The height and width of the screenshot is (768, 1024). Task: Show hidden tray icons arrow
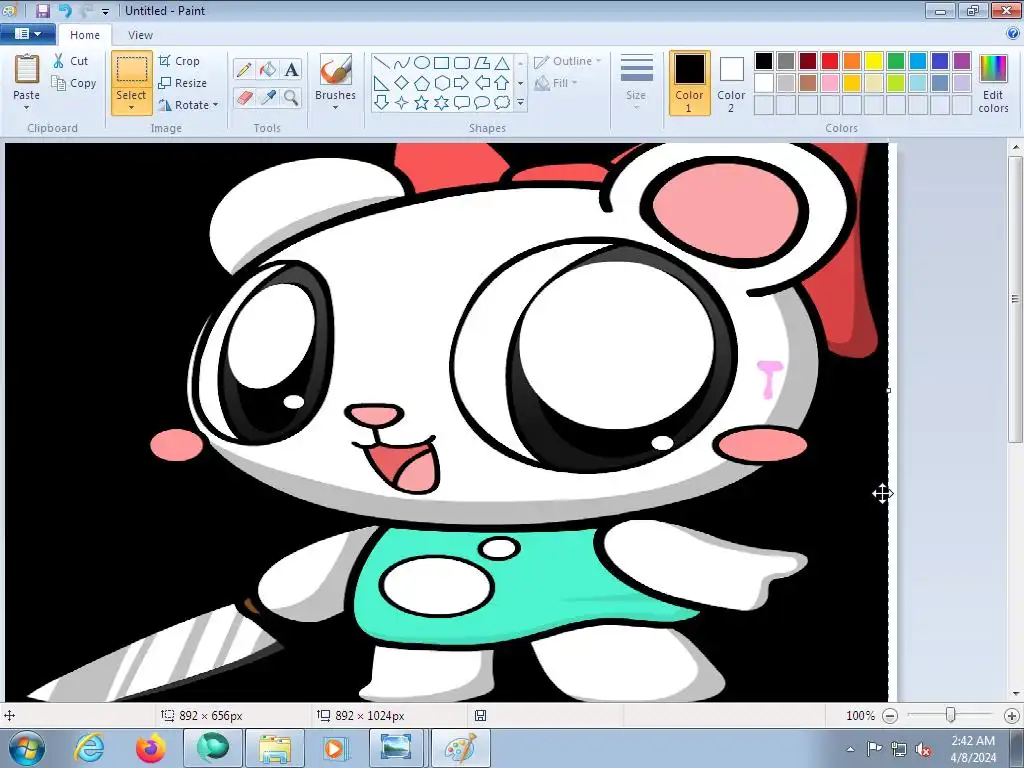coord(851,749)
